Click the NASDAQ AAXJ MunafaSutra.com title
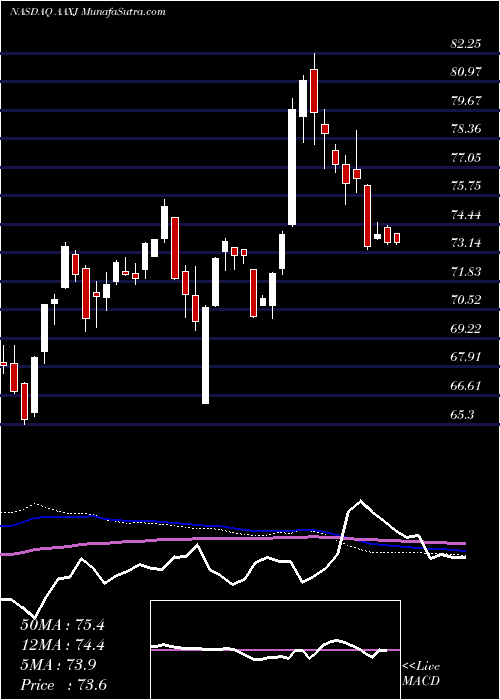This screenshot has height=700, width=500. coord(88,12)
